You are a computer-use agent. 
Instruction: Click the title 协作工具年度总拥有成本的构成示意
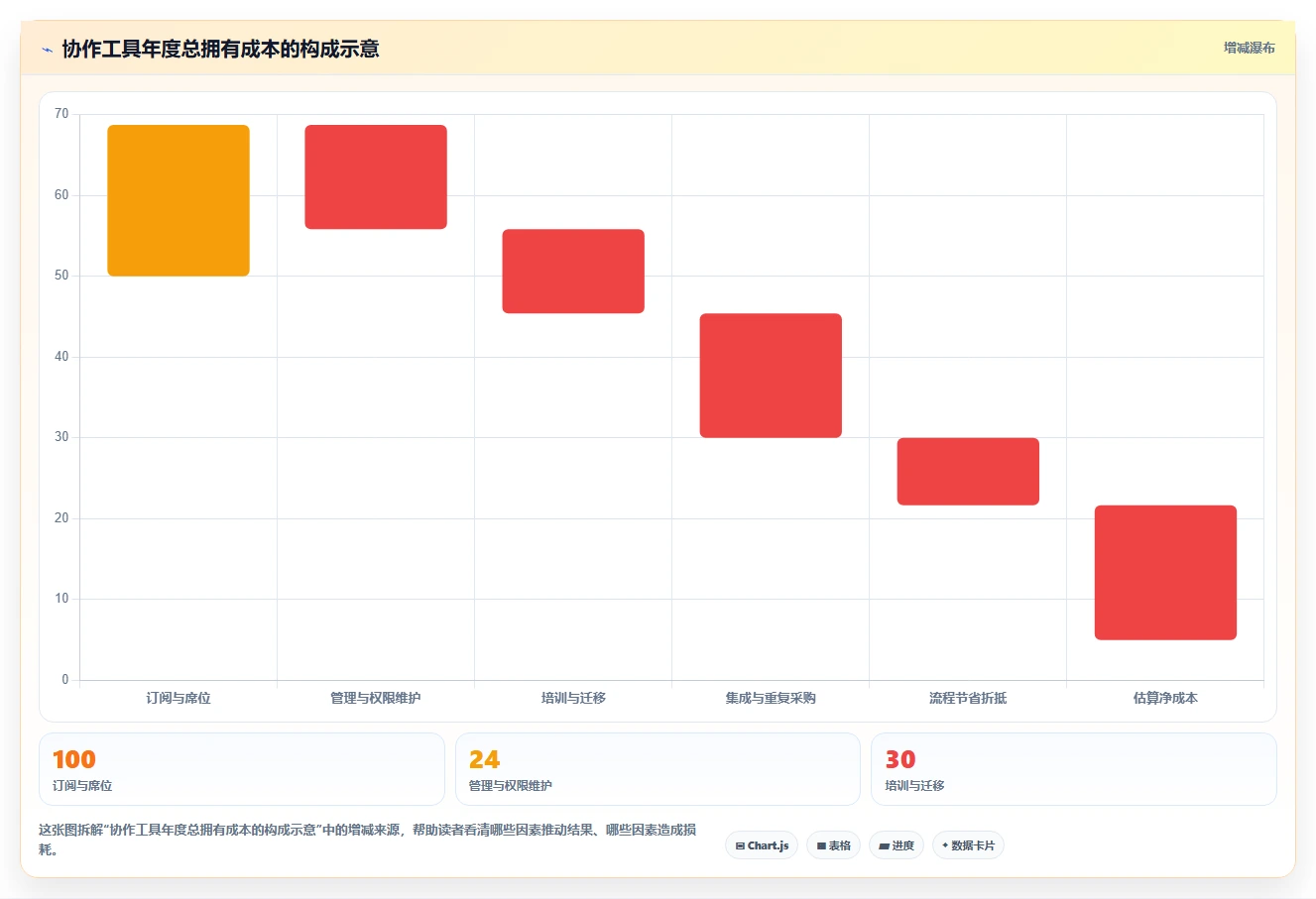[x=220, y=50]
